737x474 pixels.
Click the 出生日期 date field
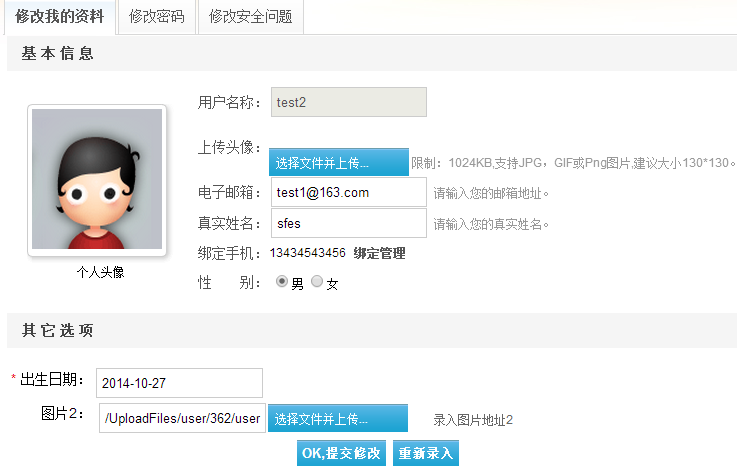[179, 383]
